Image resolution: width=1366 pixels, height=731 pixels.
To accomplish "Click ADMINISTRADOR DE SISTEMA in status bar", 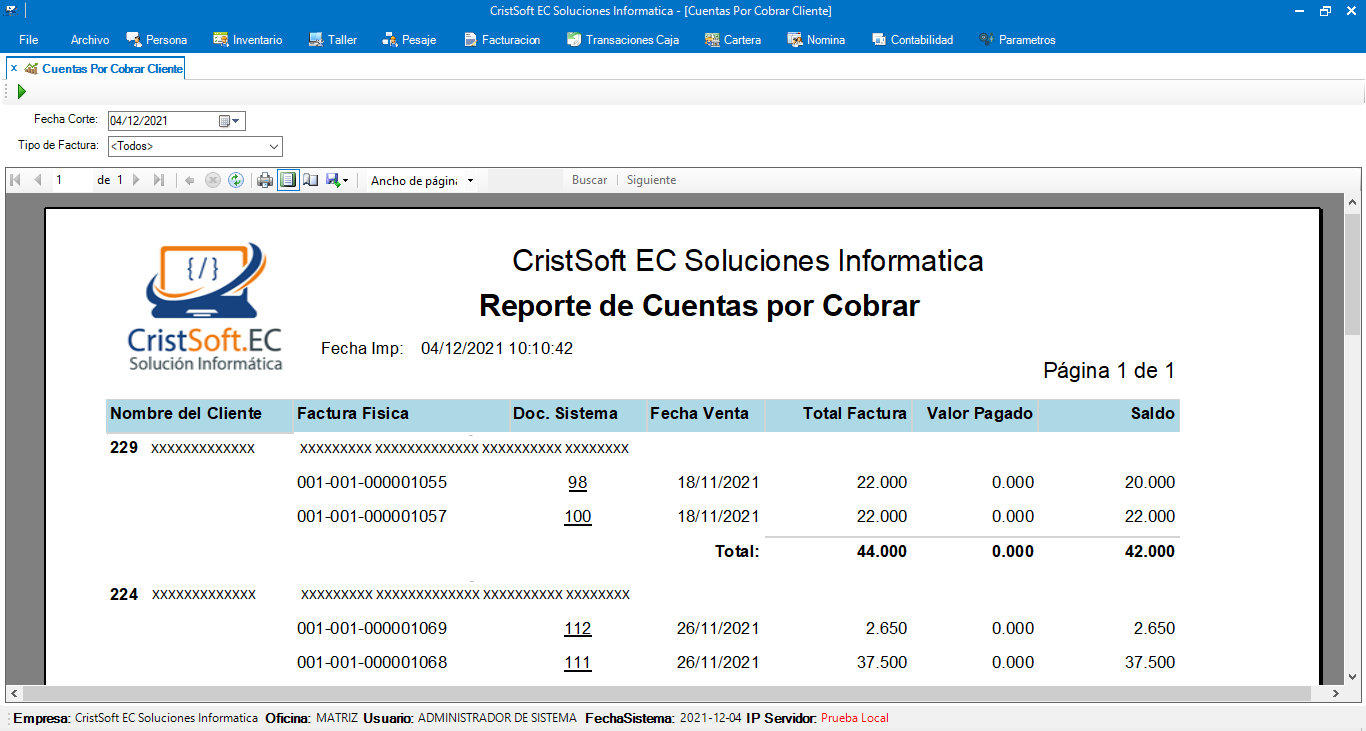I will pyautogui.click(x=497, y=718).
